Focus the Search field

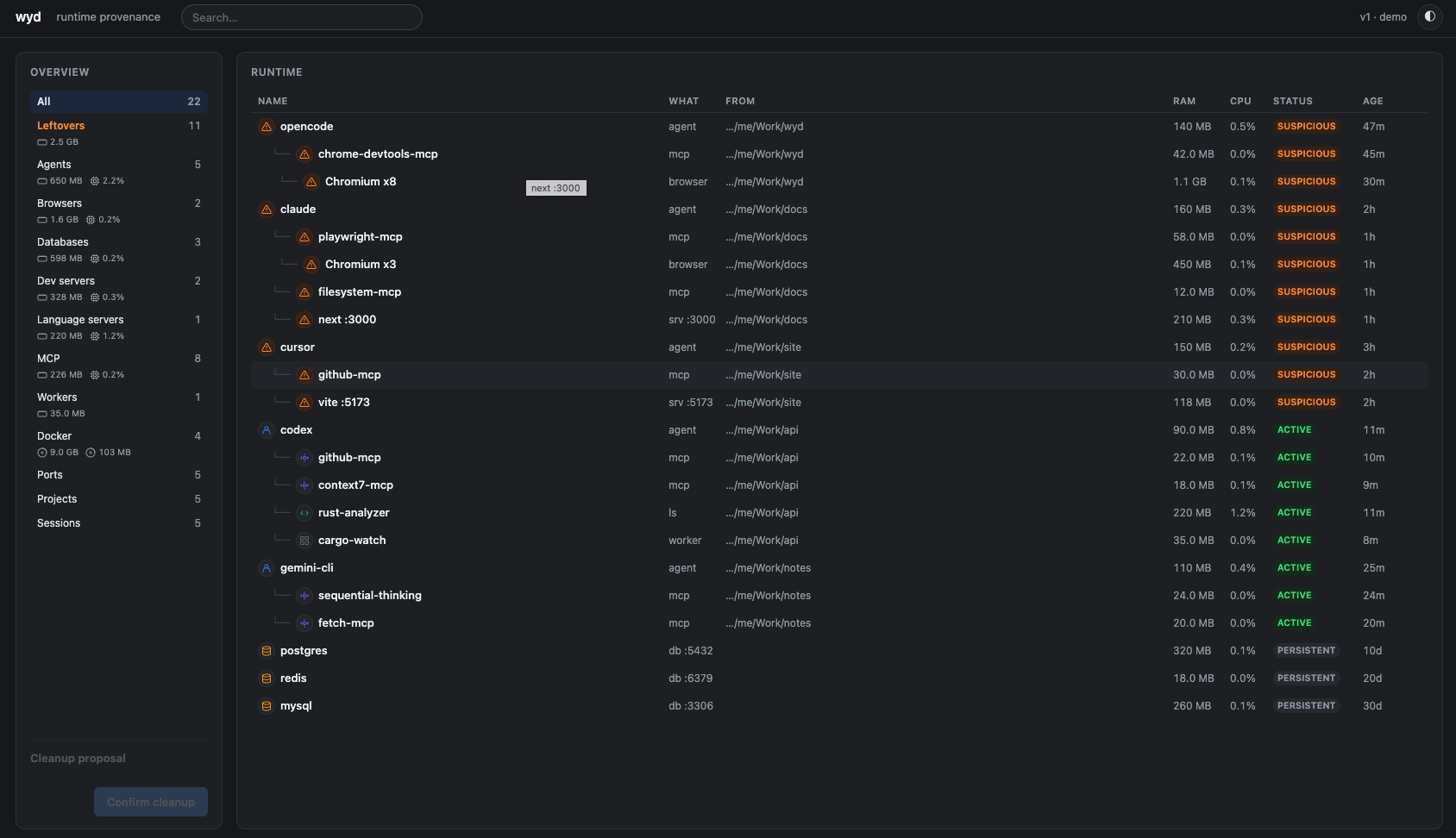[x=302, y=17]
